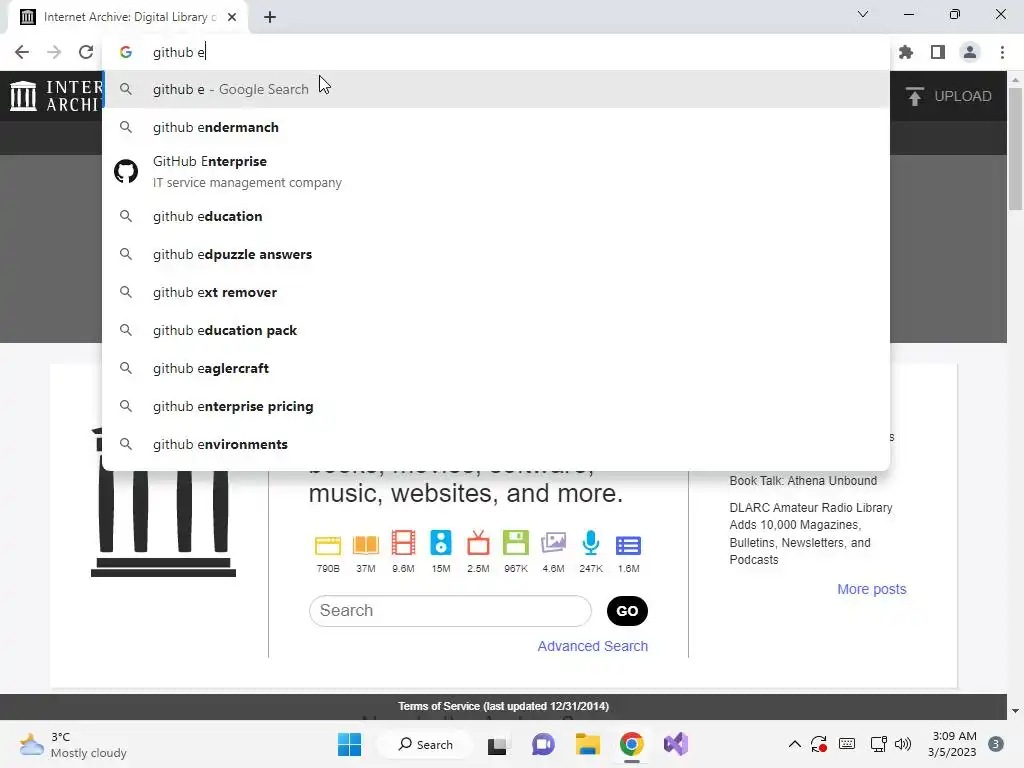Open the Images icon, 4.6M
Image resolution: width=1024 pixels, height=768 pixels.
[x=553, y=543]
